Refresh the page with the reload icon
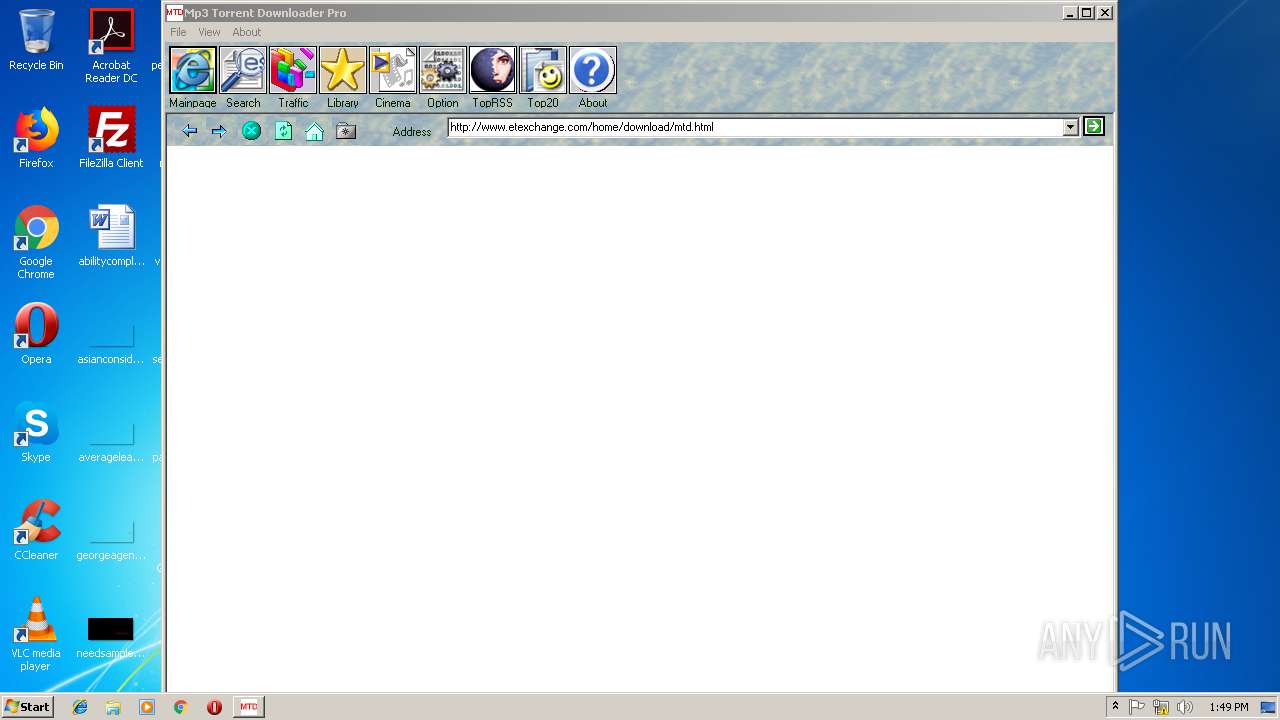 click(283, 131)
